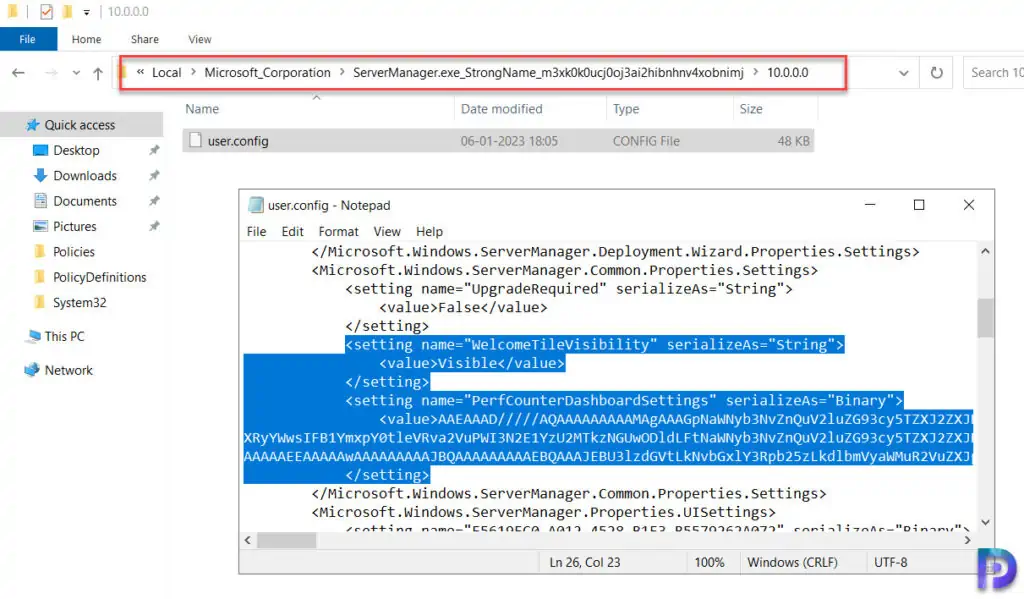Open the Home ribbon tab

[x=86, y=39]
